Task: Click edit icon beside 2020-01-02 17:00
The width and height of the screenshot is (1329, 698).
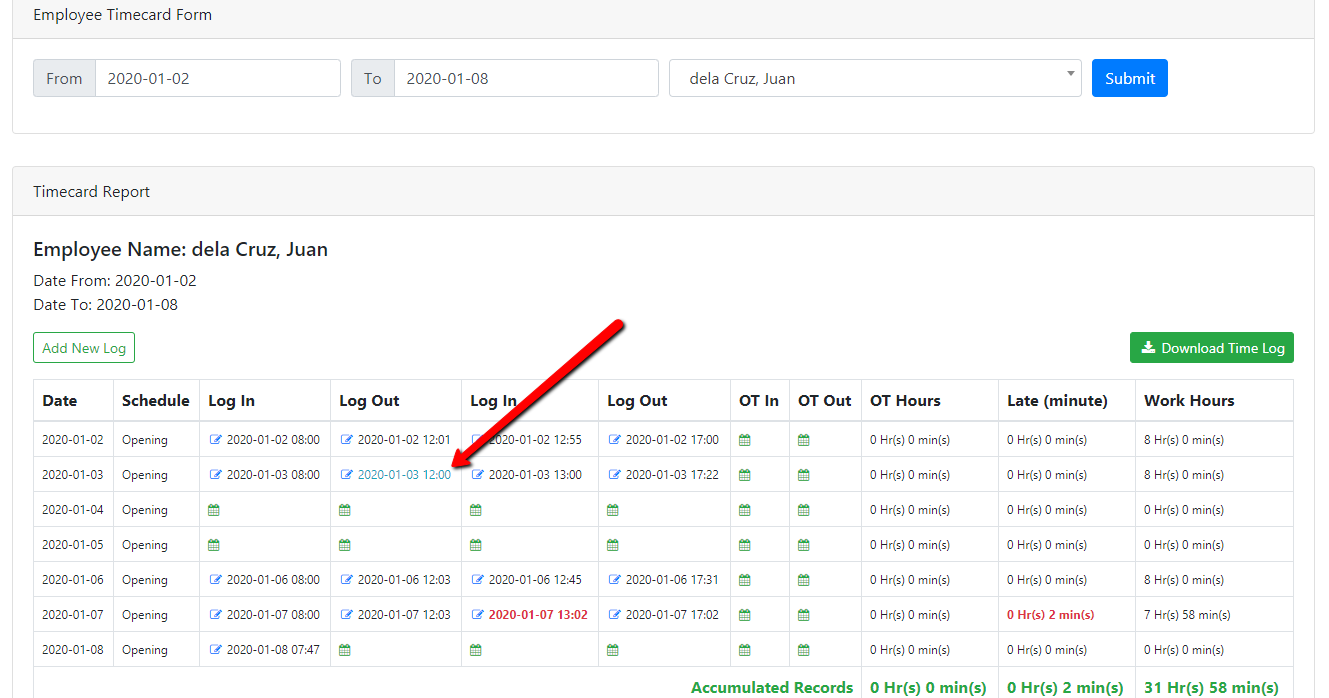Action: pyautogui.click(x=614, y=440)
